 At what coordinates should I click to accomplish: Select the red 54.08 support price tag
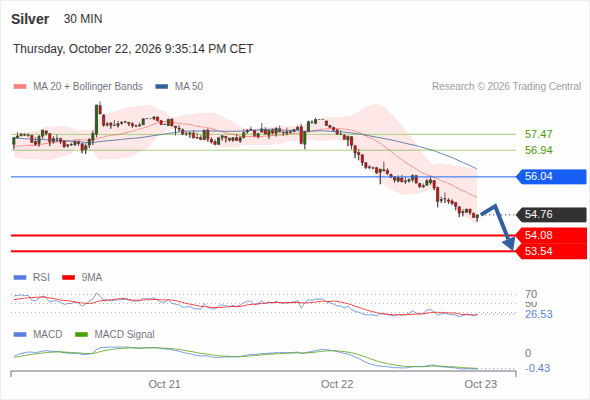tap(551, 236)
